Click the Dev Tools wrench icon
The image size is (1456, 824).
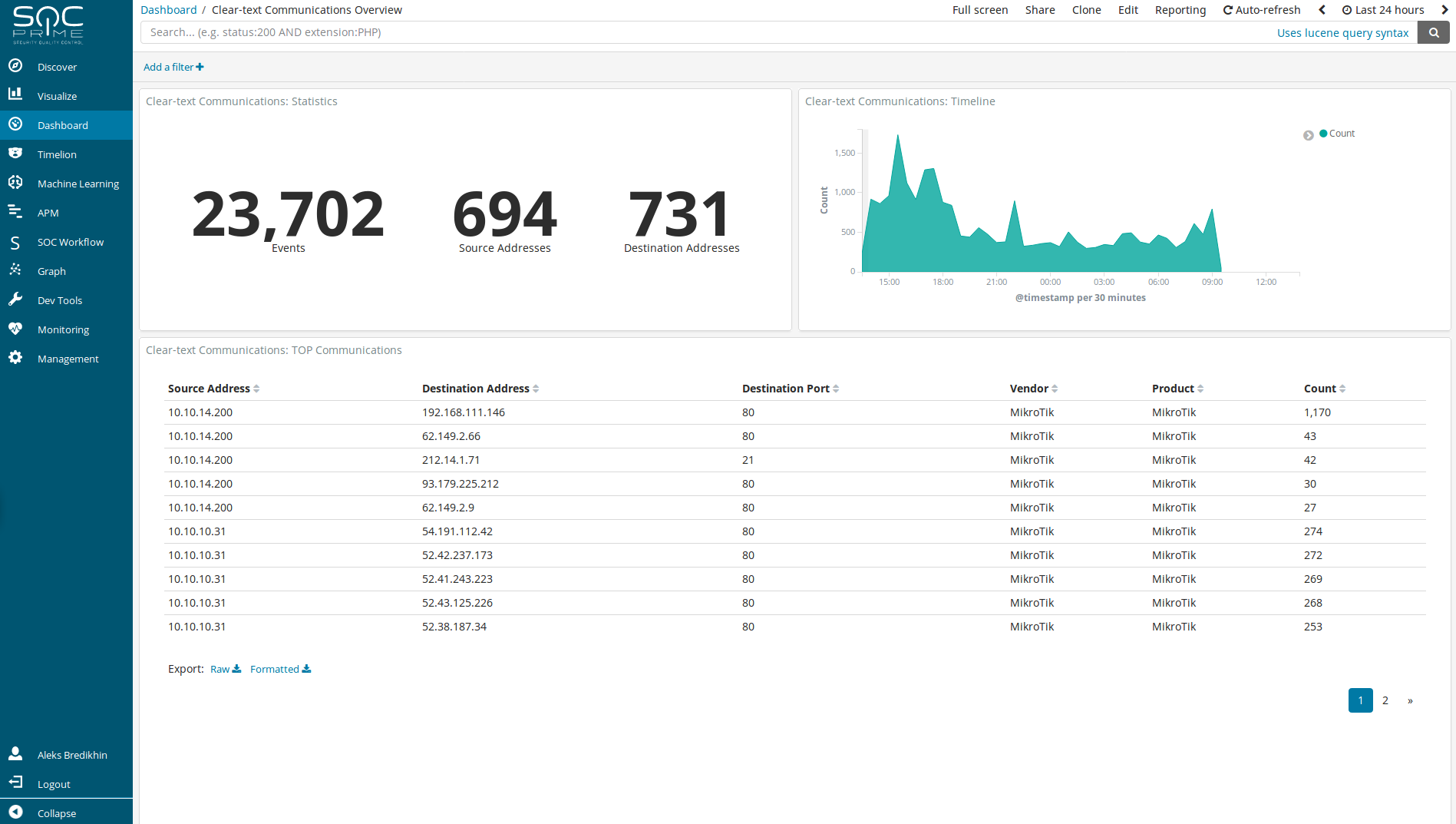click(15, 299)
